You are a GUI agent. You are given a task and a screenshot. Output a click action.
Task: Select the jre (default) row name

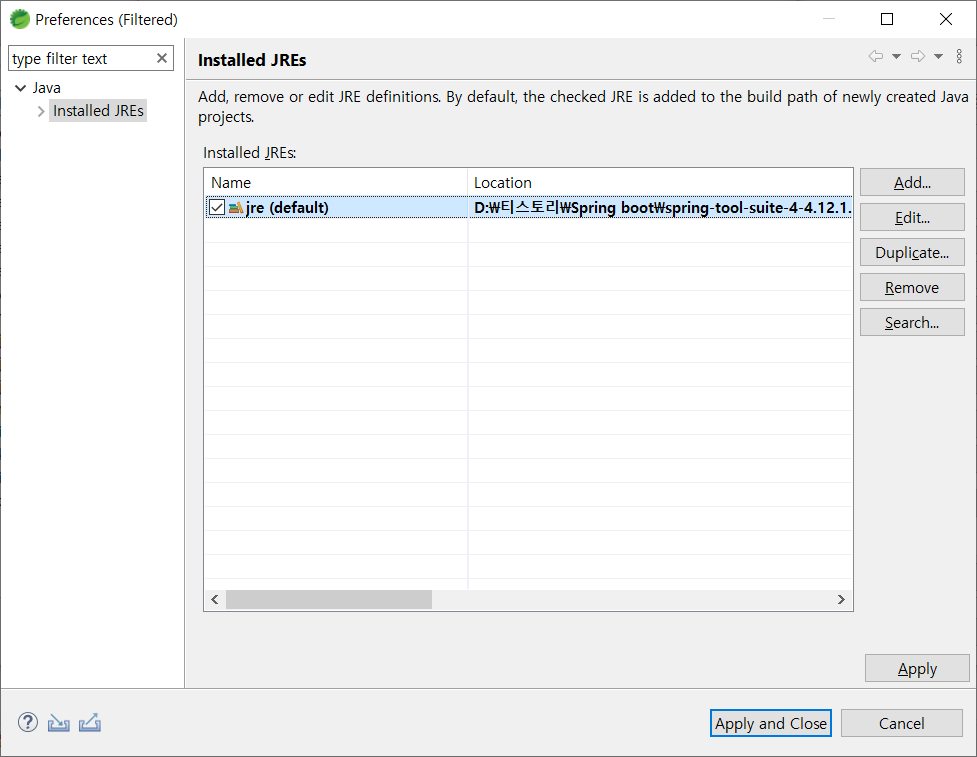tap(287, 207)
